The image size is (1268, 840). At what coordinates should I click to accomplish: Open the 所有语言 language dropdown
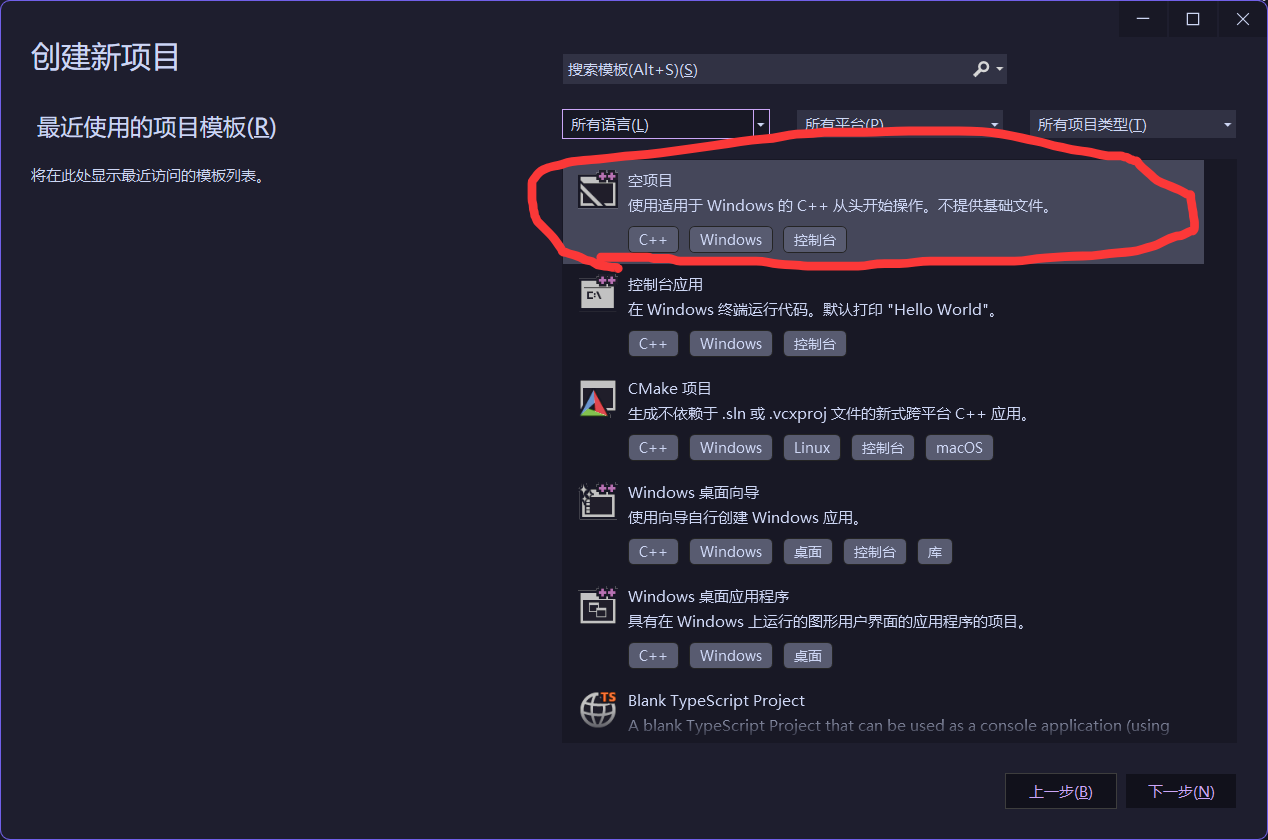pos(666,124)
